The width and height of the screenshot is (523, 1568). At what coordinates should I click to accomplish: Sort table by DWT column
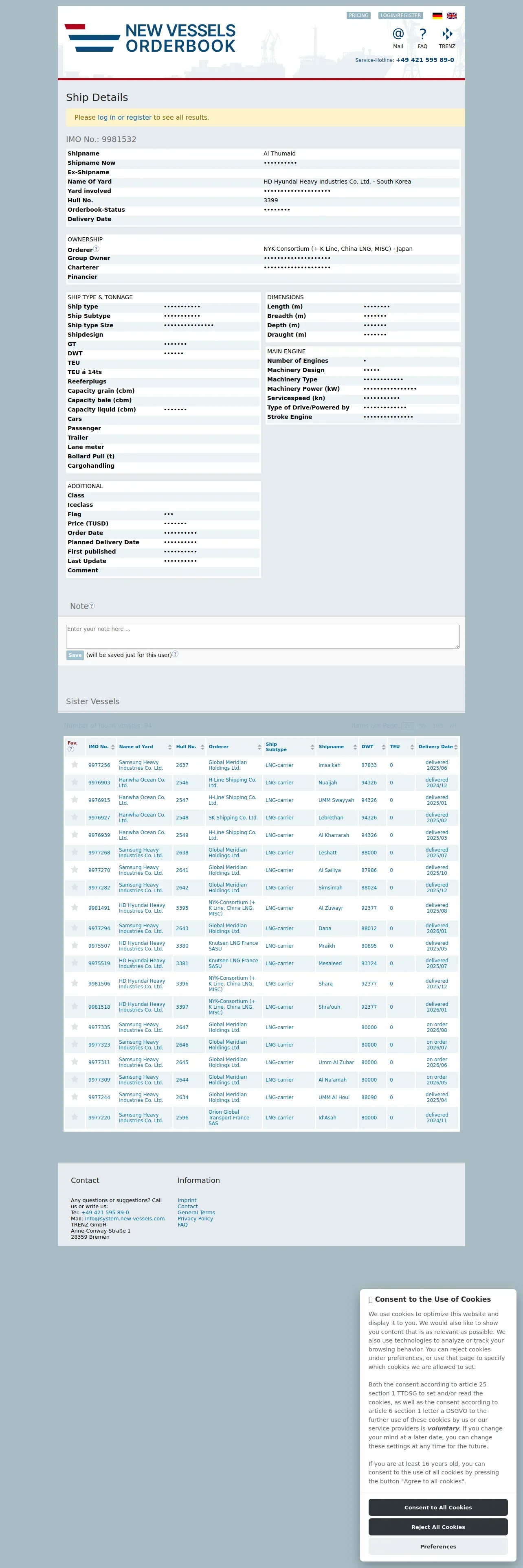coord(373,746)
